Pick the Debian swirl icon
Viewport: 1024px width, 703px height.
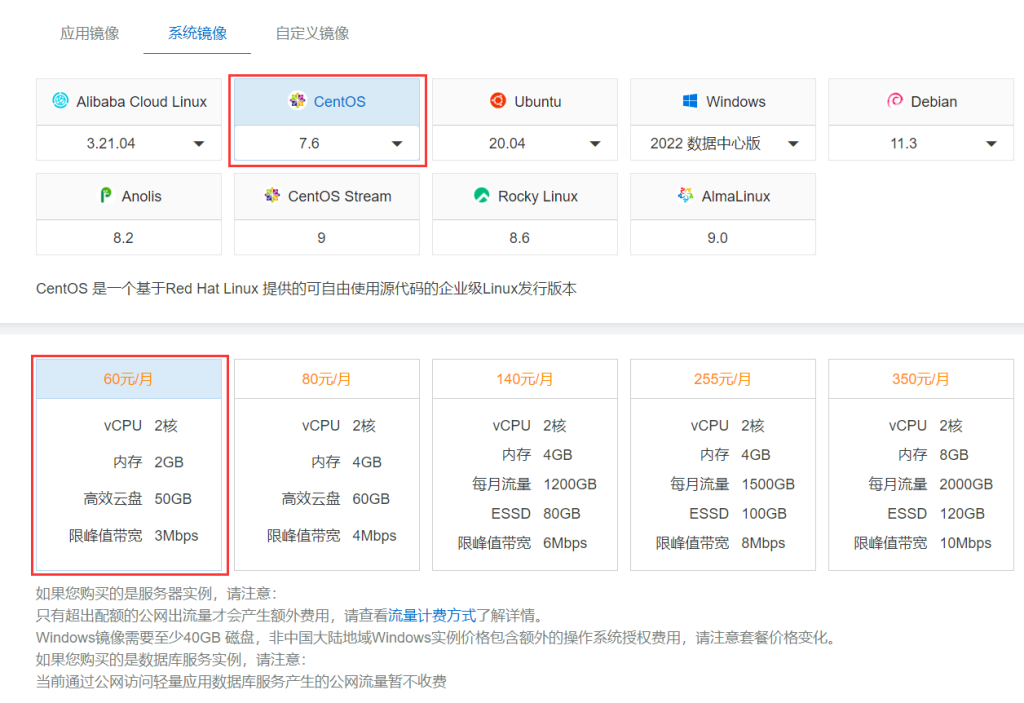[x=895, y=101]
